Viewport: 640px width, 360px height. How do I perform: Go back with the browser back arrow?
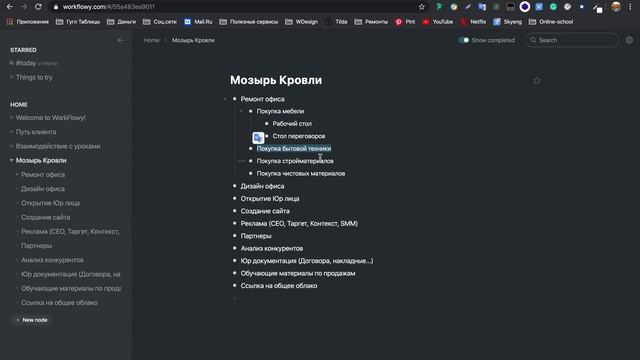click(x=10, y=7)
